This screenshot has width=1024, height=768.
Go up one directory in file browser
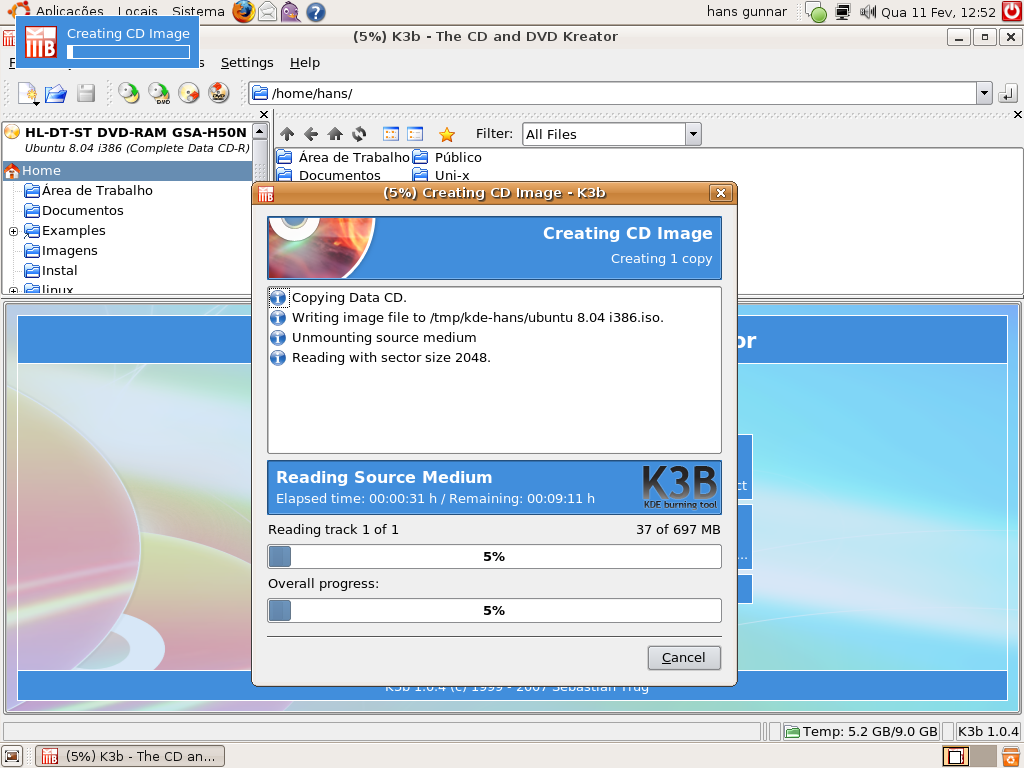click(287, 135)
